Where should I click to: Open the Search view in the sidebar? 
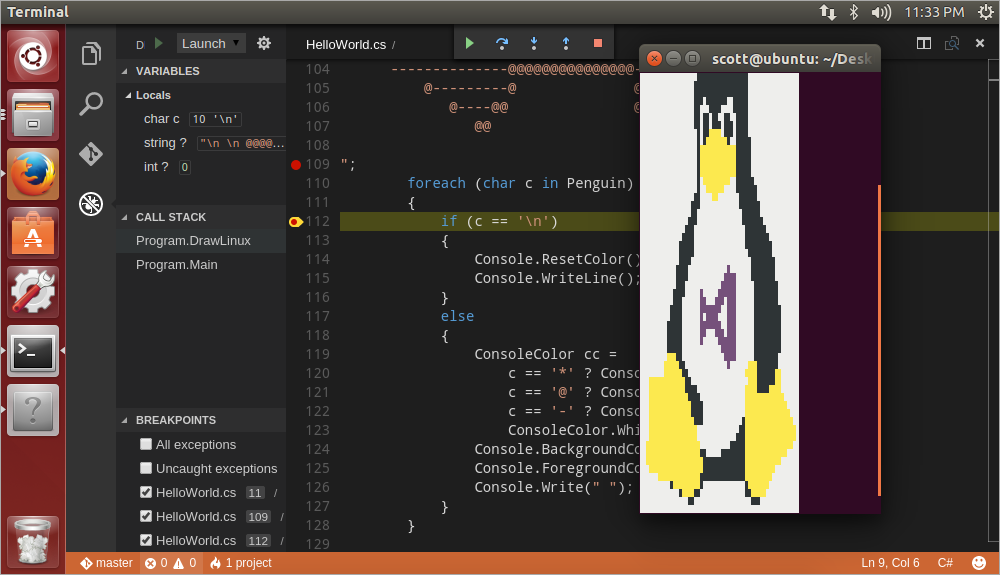click(x=91, y=104)
